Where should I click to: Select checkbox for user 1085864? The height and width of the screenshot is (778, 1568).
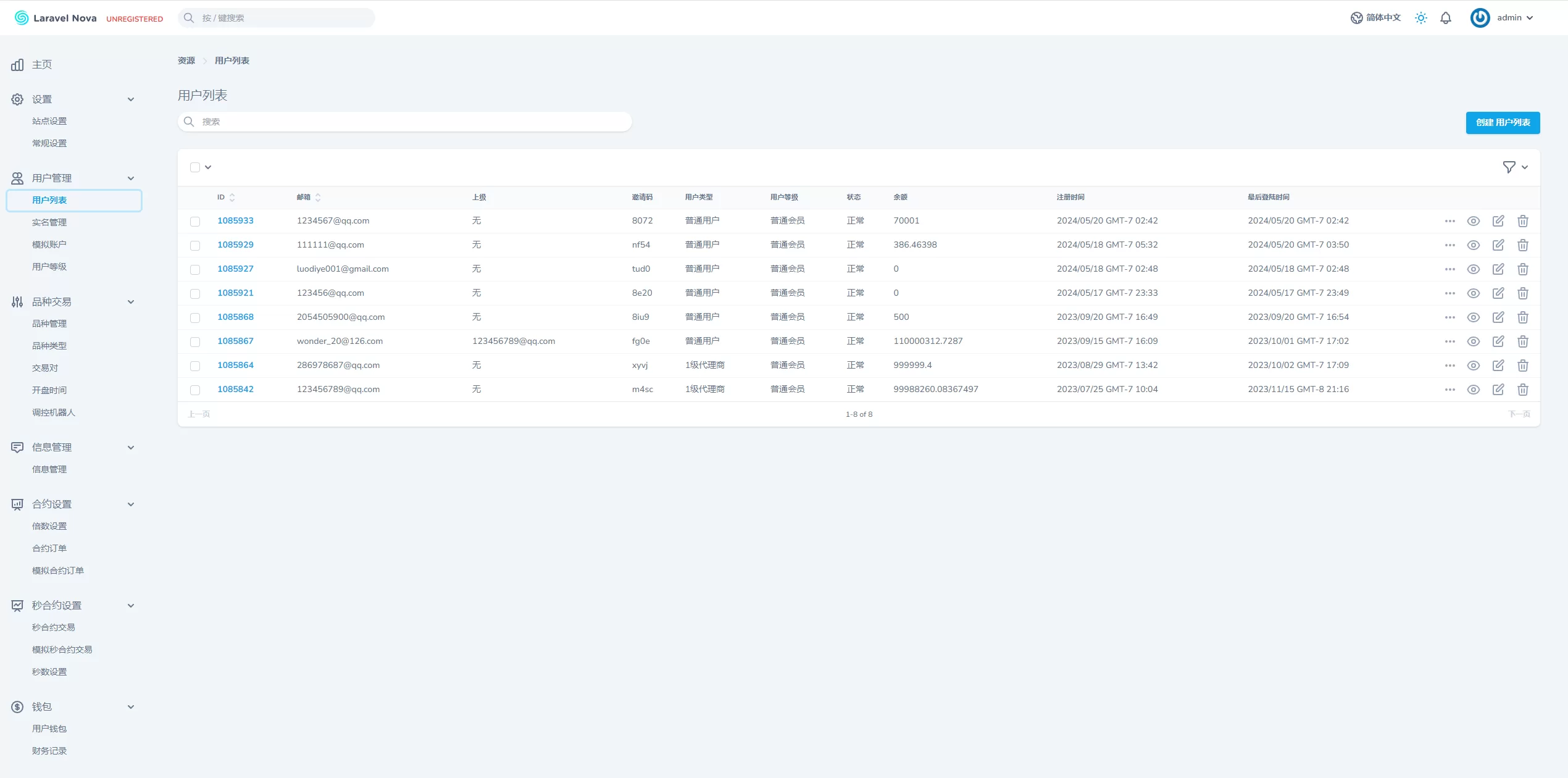click(195, 366)
